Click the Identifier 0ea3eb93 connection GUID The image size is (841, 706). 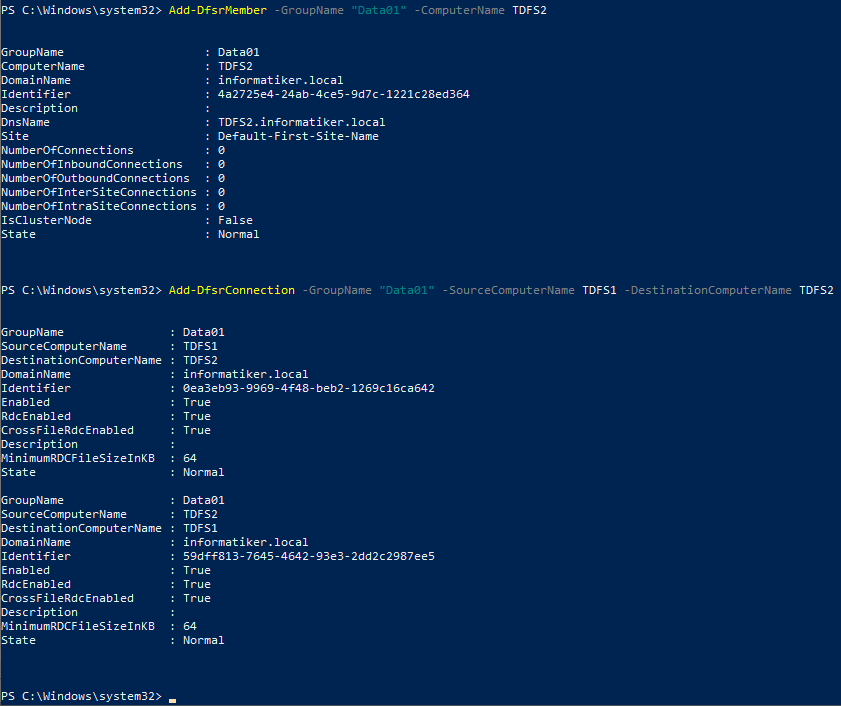[x=309, y=388]
